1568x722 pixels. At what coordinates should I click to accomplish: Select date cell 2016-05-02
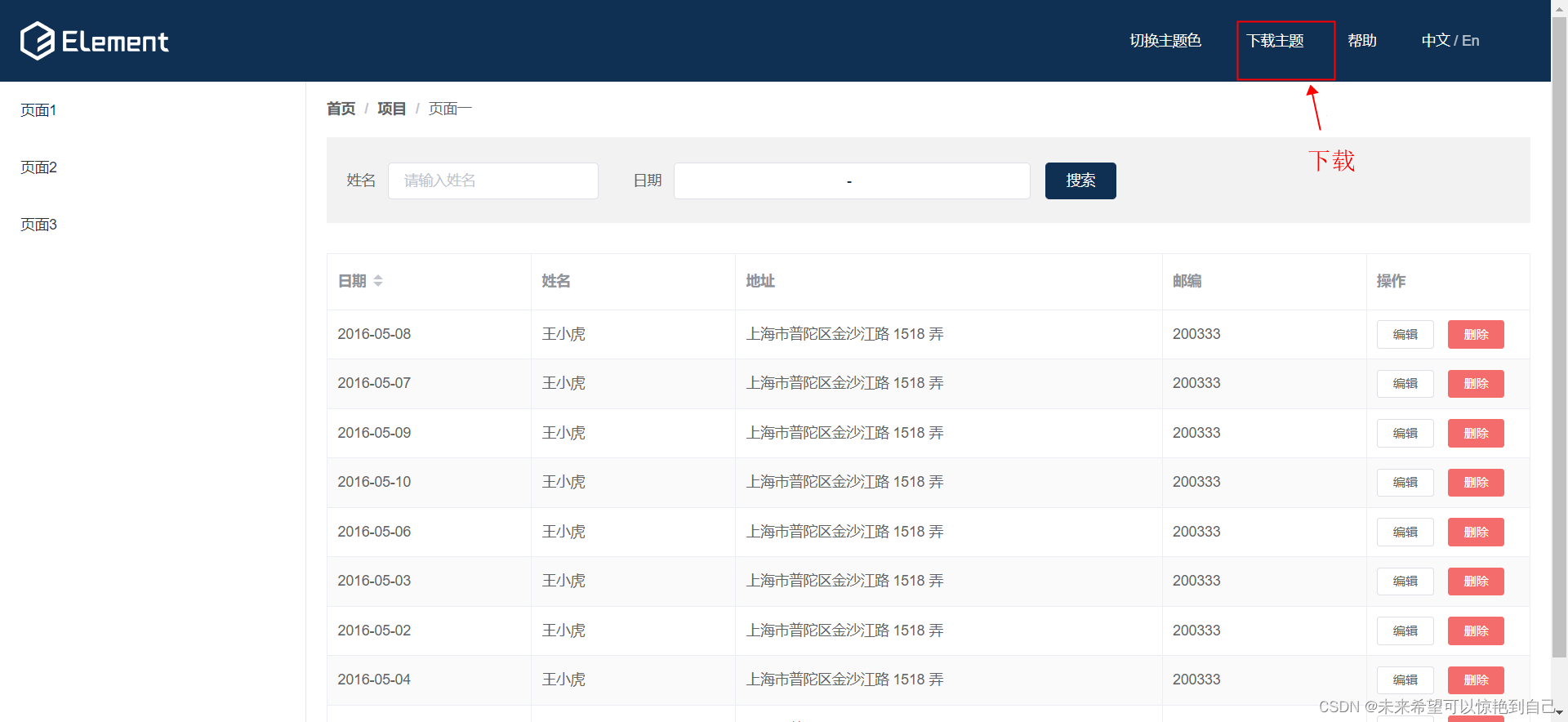pos(374,631)
